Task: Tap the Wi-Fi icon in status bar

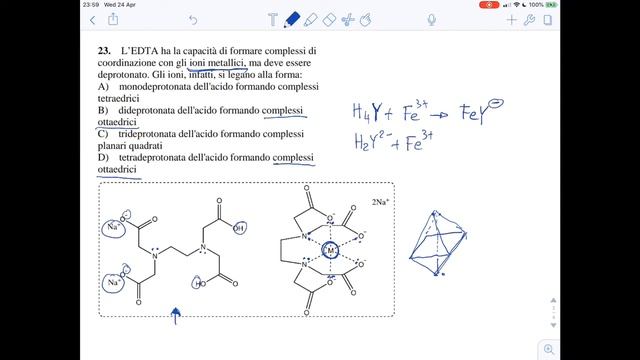Action: 516,5
